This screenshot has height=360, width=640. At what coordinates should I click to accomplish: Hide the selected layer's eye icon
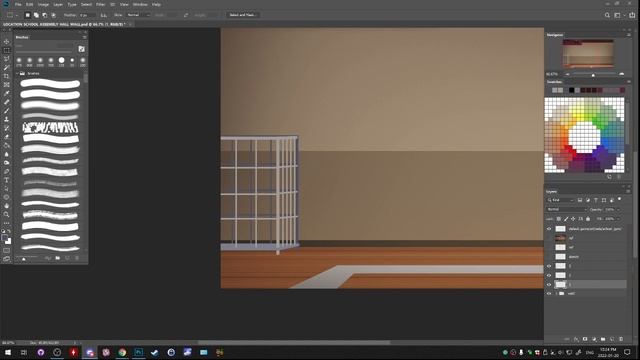coord(549,284)
